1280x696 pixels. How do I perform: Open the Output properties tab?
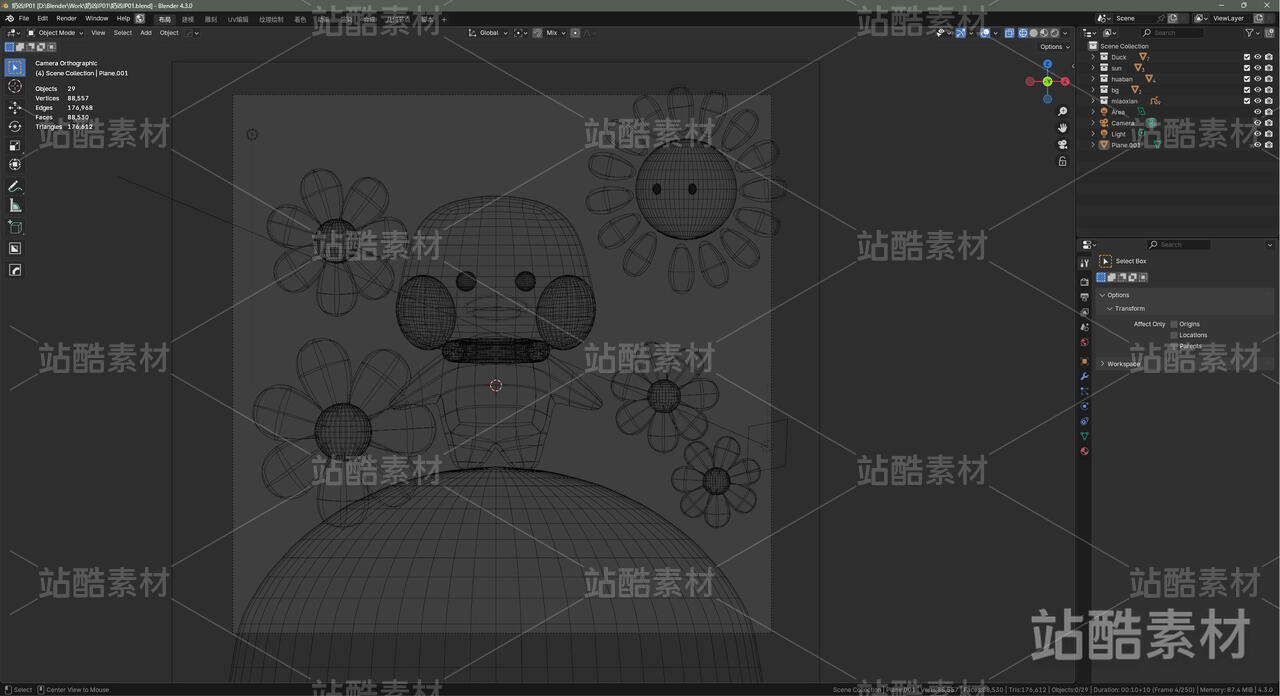click(x=1084, y=297)
